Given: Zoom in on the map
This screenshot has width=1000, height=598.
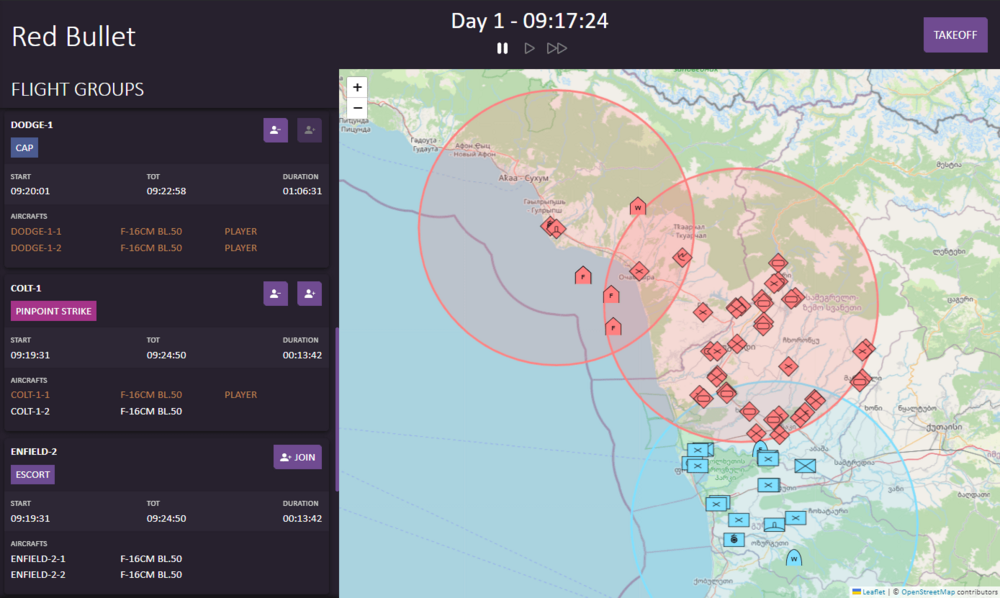Looking at the screenshot, I should pos(357,87).
